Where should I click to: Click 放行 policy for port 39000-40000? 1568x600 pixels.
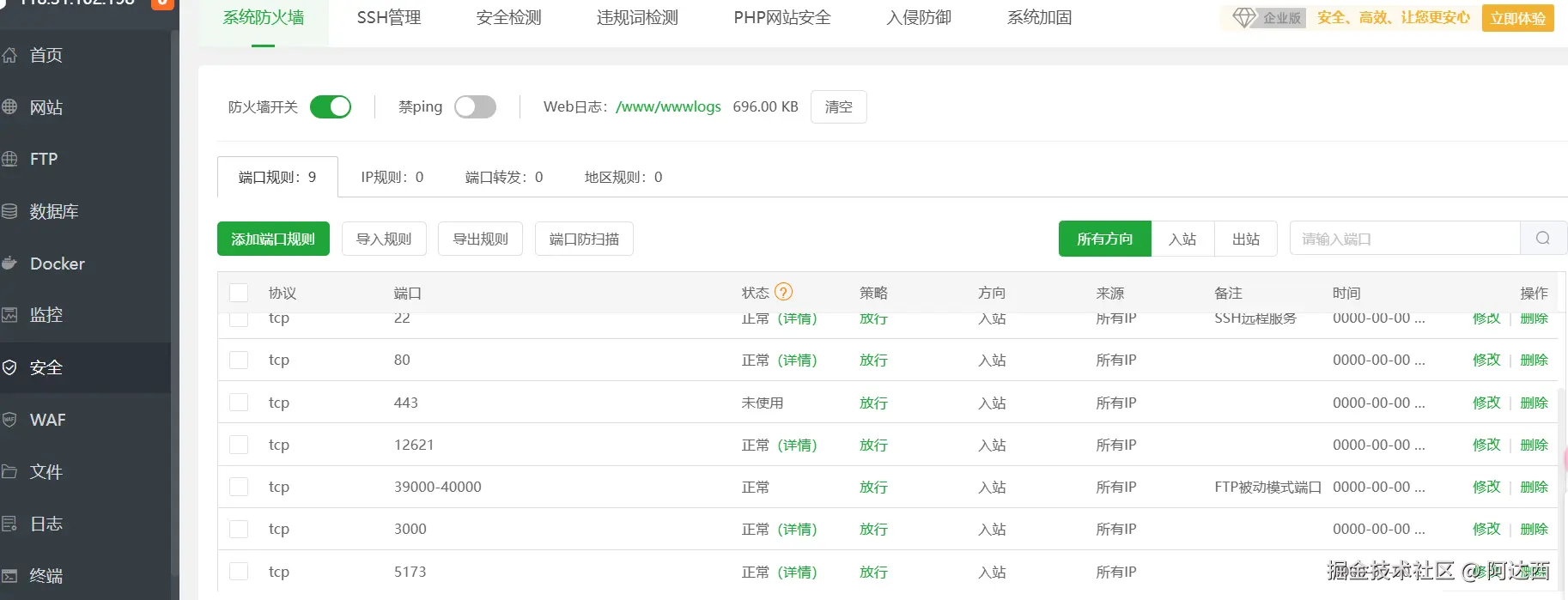(873, 487)
